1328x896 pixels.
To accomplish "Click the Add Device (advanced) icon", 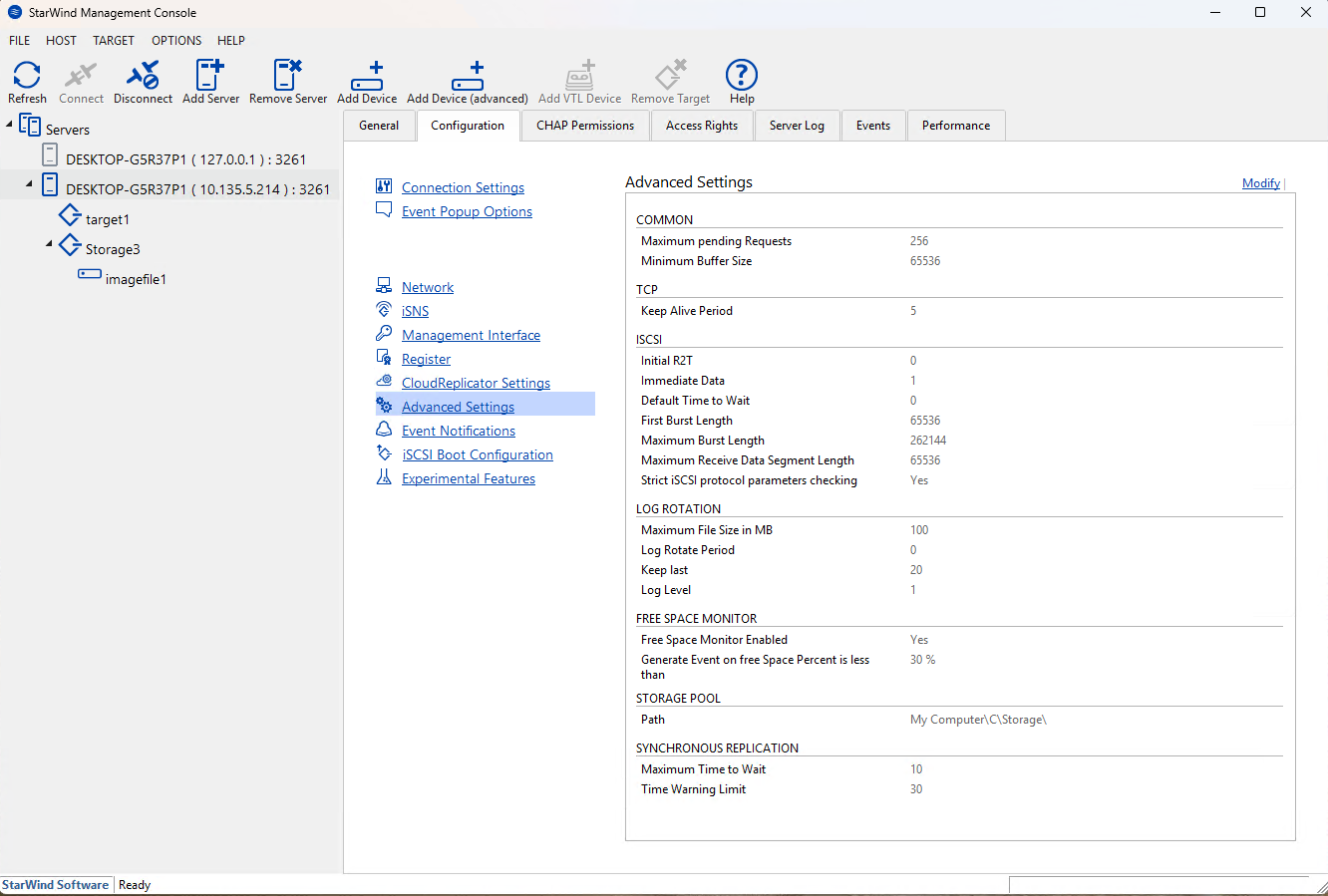I will coord(468,76).
